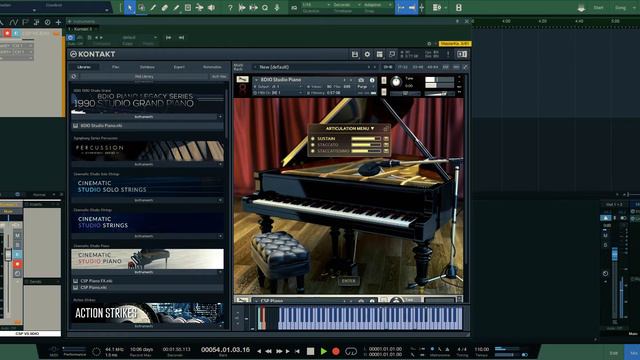Click the Purge button on 8DIO Studio Piano

(x=362, y=87)
